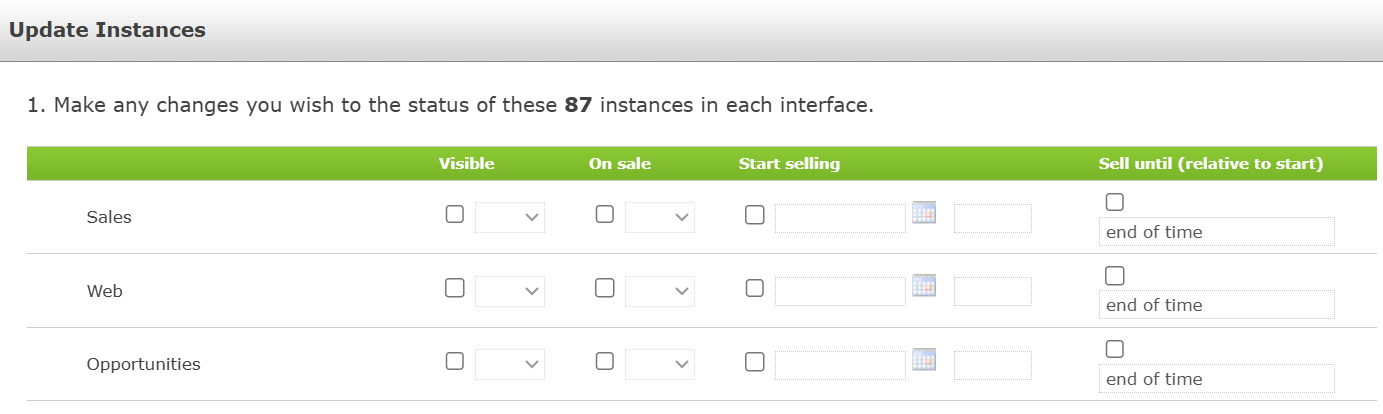Enable the Web On sale checkbox

(x=605, y=288)
